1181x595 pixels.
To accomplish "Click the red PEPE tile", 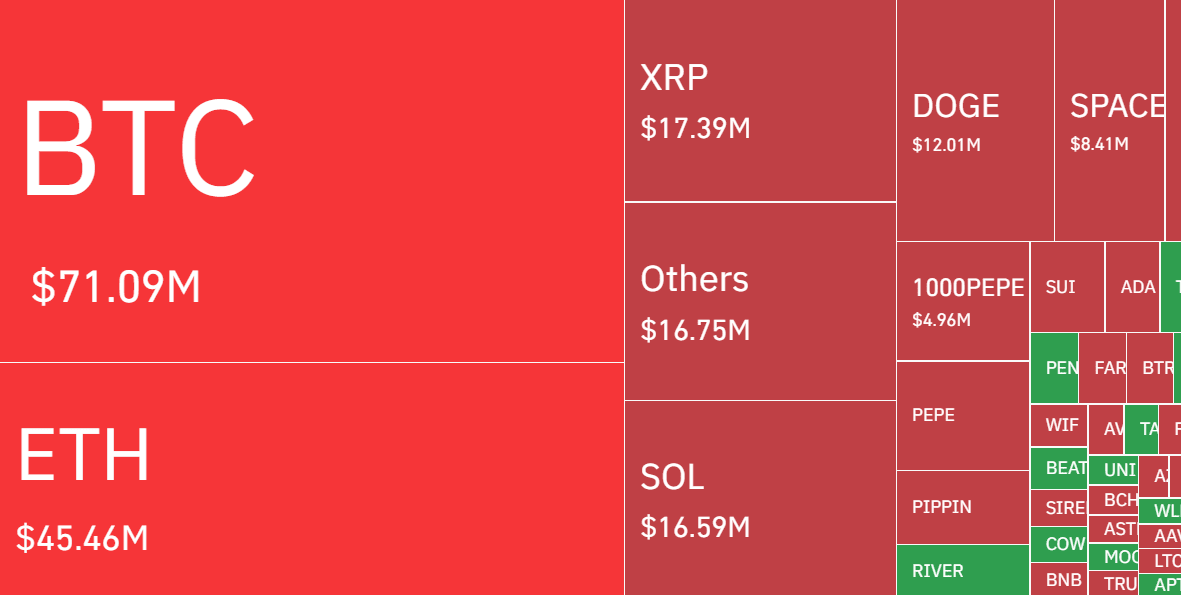I will point(963,415).
